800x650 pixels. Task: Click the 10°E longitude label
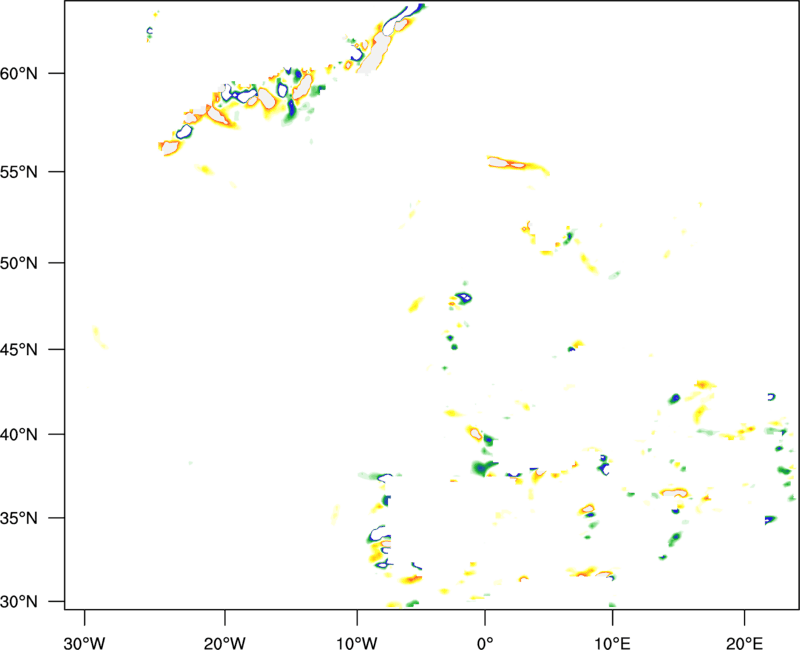[x=612, y=643]
